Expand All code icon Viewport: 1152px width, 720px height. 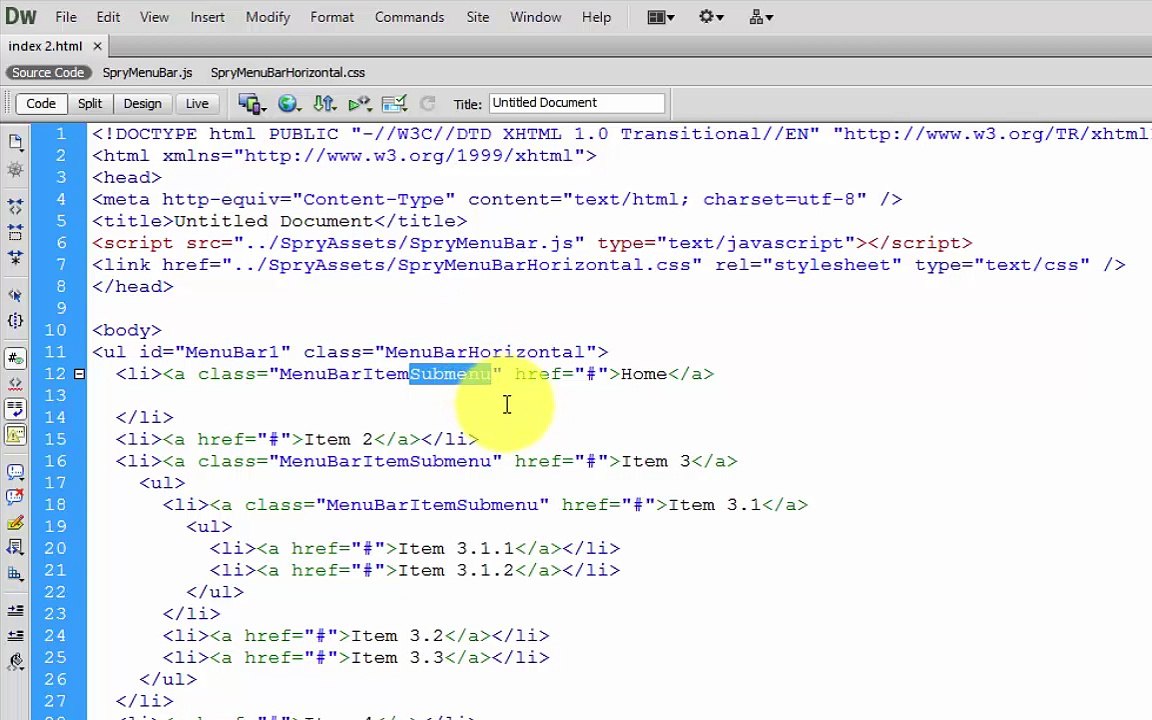(x=15, y=257)
